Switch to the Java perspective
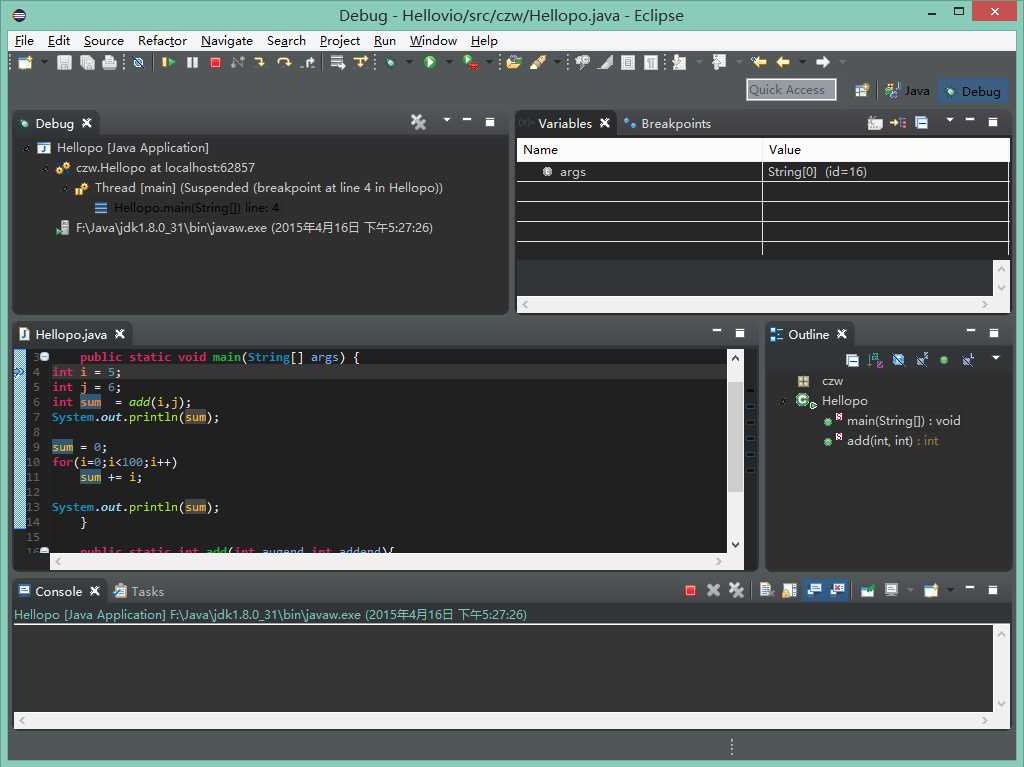The height and width of the screenshot is (767, 1024). 907,91
